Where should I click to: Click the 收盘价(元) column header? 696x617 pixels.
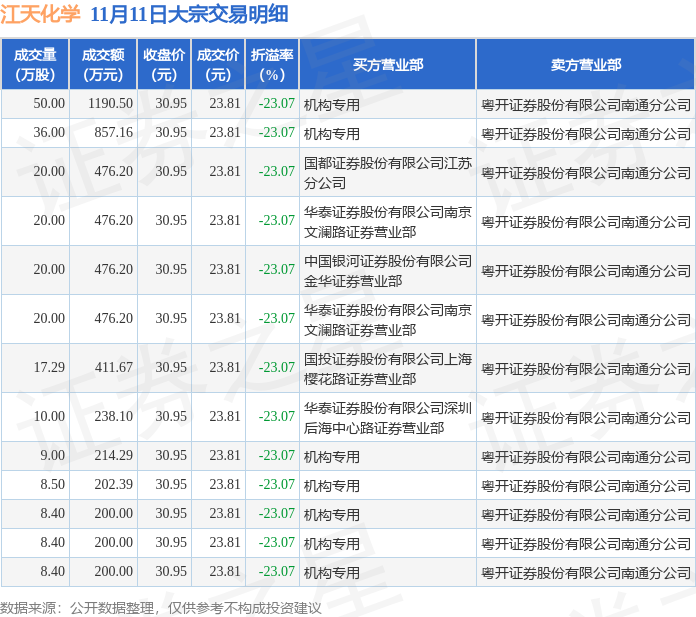(163, 64)
